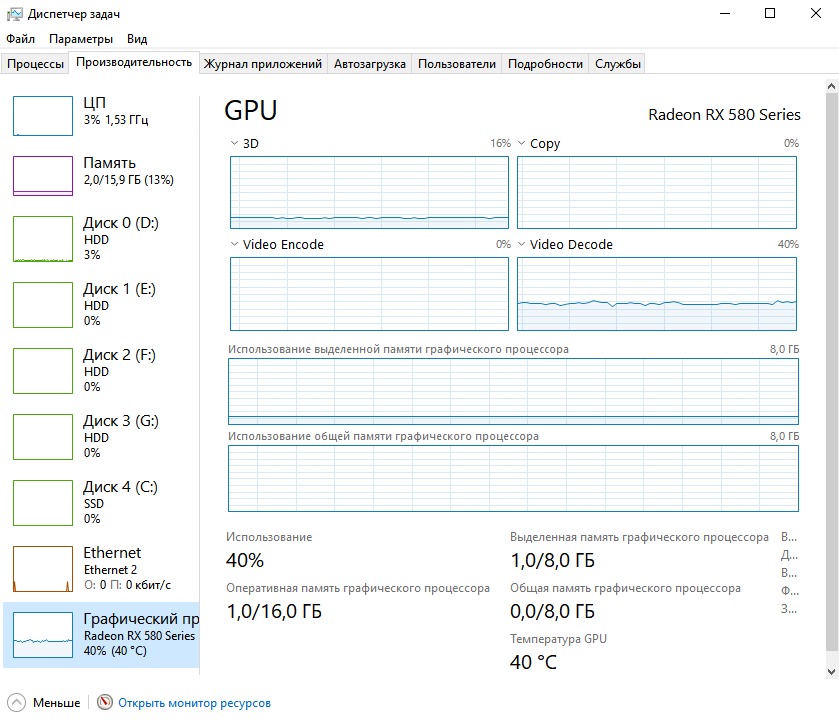This screenshot has width=839, height=727.
Task: Open the Video Decode engine dropdown
Action: click(522, 245)
